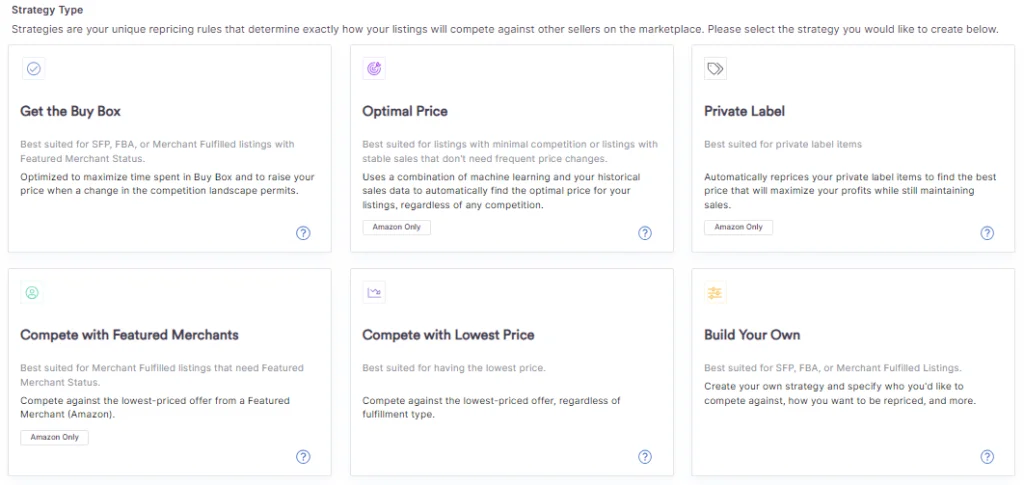
Task: Click the tag icon above Private Label
Action: (715, 69)
